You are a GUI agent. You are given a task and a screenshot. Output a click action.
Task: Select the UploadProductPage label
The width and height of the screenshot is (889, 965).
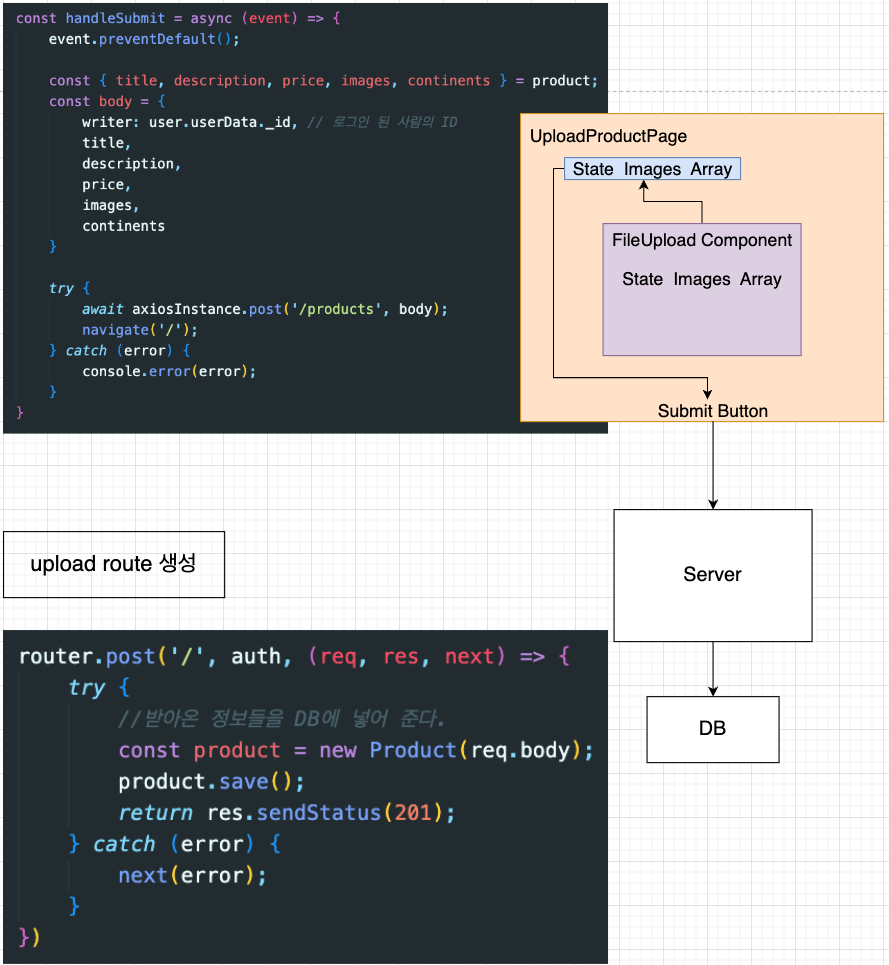point(608,137)
